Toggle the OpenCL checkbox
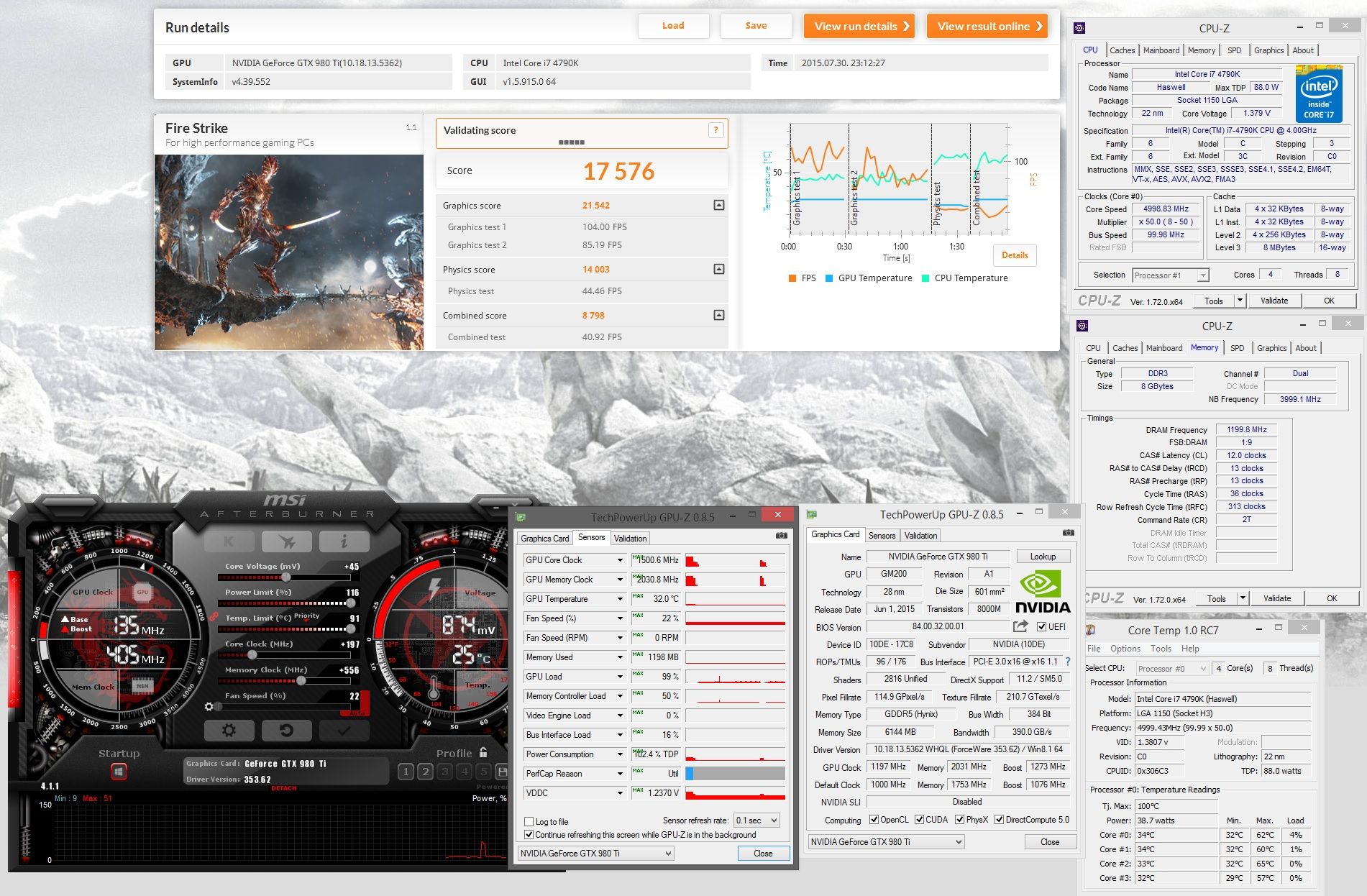This screenshot has width=1367, height=896. tap(874, 819)
